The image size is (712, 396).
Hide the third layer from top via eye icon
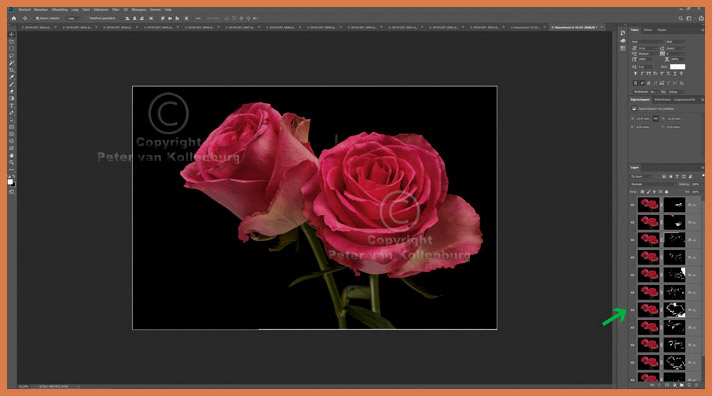(633, 240)
